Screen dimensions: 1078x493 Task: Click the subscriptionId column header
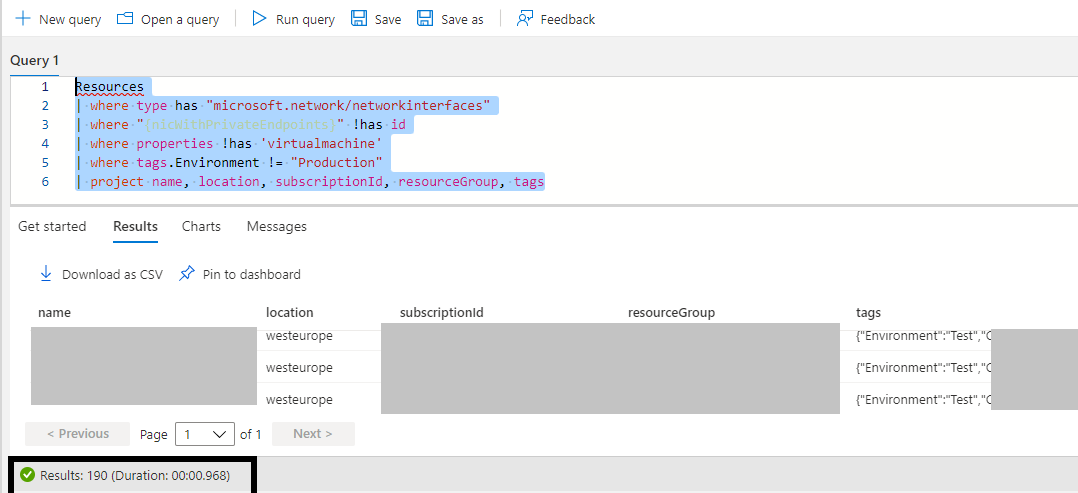pyautogui.click(x=441, y=313)
